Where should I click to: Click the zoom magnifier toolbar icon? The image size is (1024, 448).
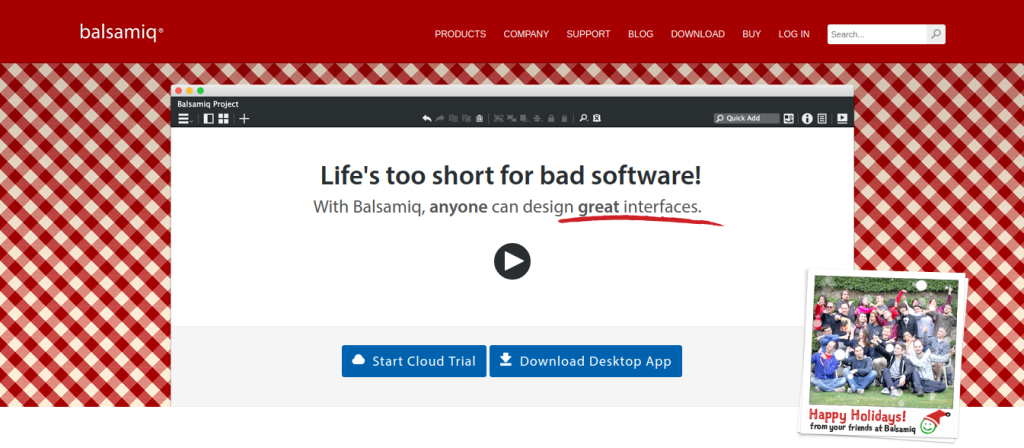click(584, 118)
